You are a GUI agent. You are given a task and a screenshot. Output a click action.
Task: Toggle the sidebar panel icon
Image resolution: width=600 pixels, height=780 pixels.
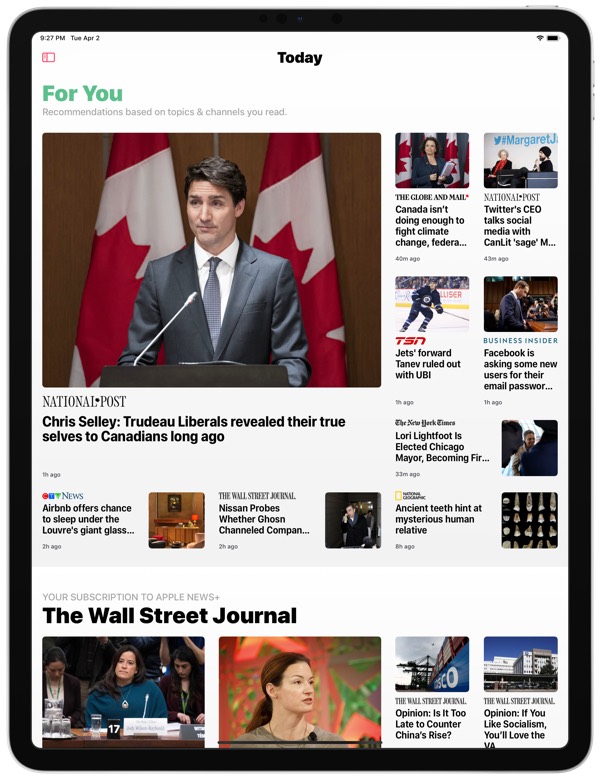[x=48, y=57]
